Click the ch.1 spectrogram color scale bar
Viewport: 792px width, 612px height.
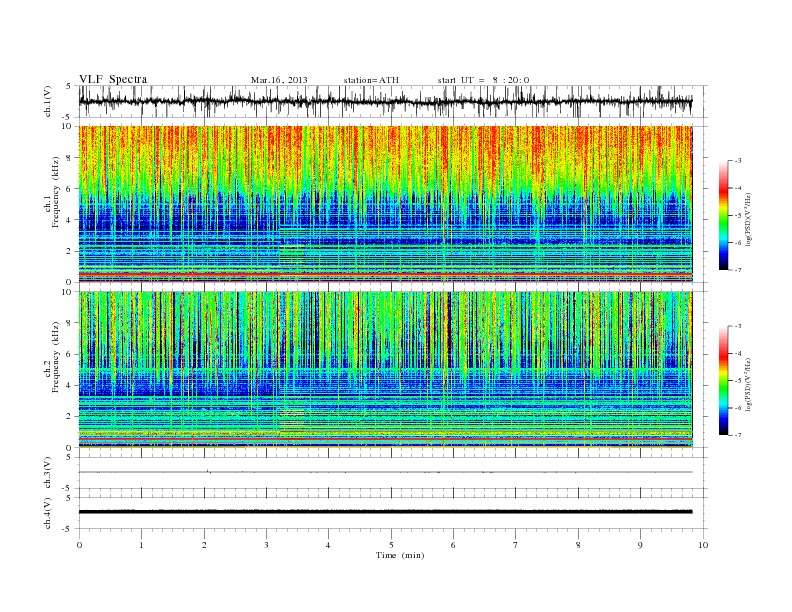click(723, 216)
